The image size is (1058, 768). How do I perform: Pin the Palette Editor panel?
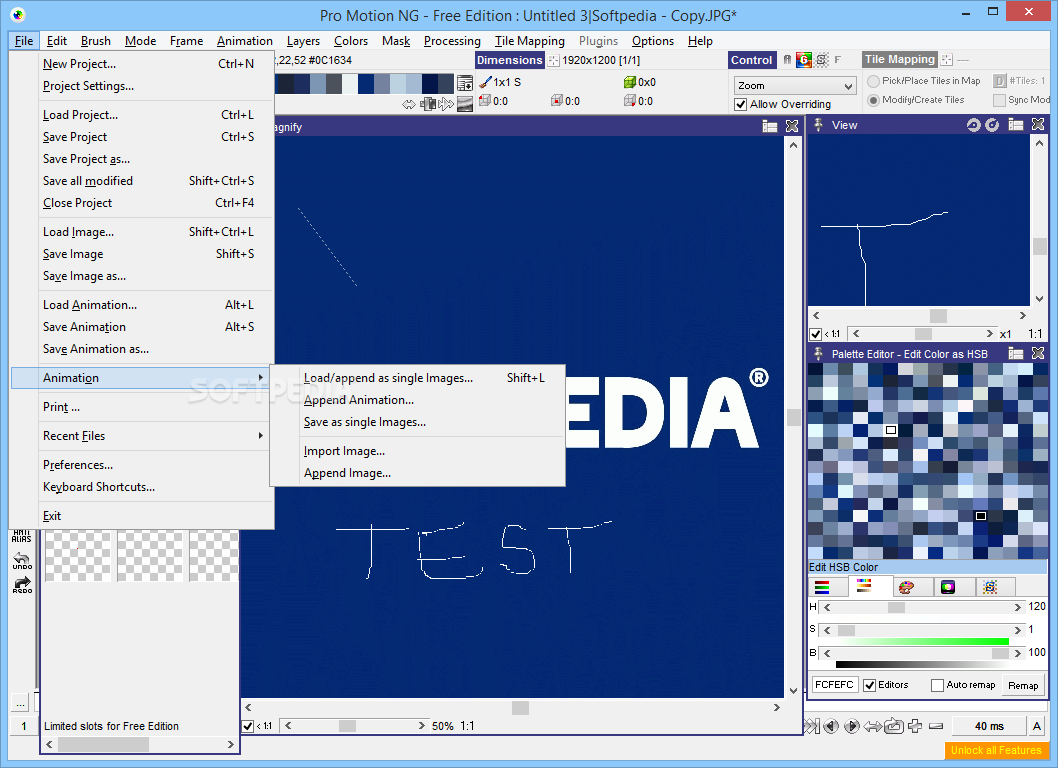tap(818, 354)
